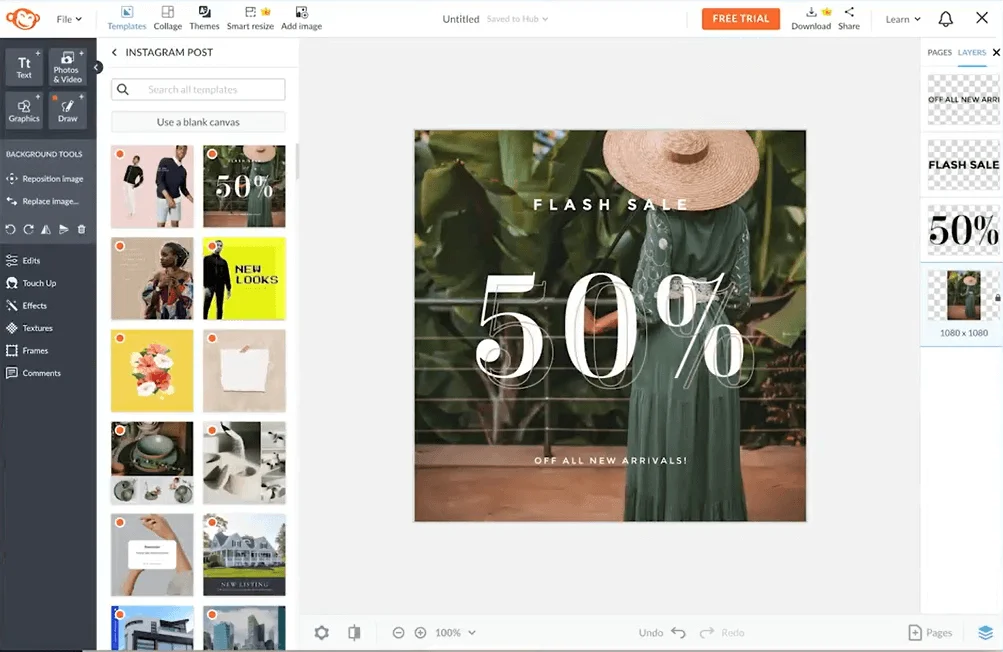The image size is (1003, 652).
Task: Open the 100% zoom level dropdown
Action: coord(455,632)
